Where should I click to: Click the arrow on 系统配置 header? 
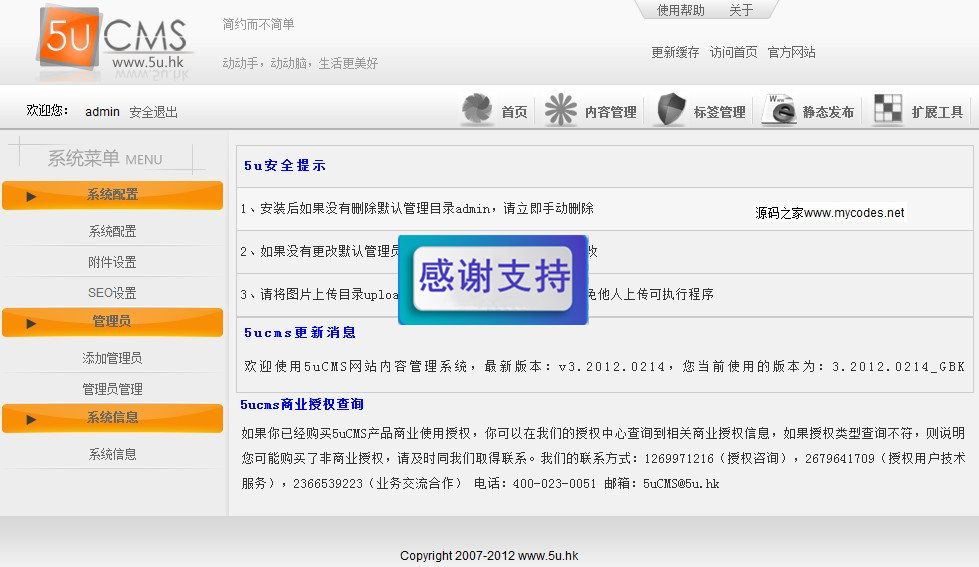(31, 197)
